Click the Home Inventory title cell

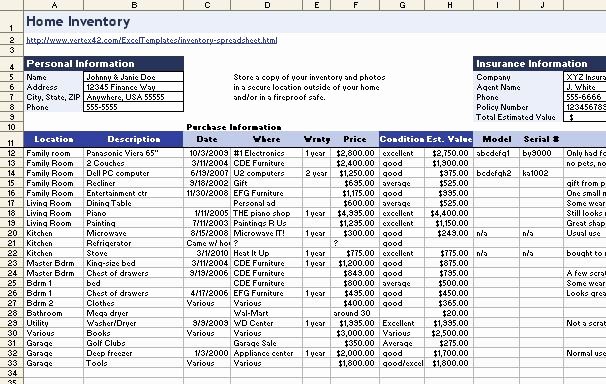78,22
